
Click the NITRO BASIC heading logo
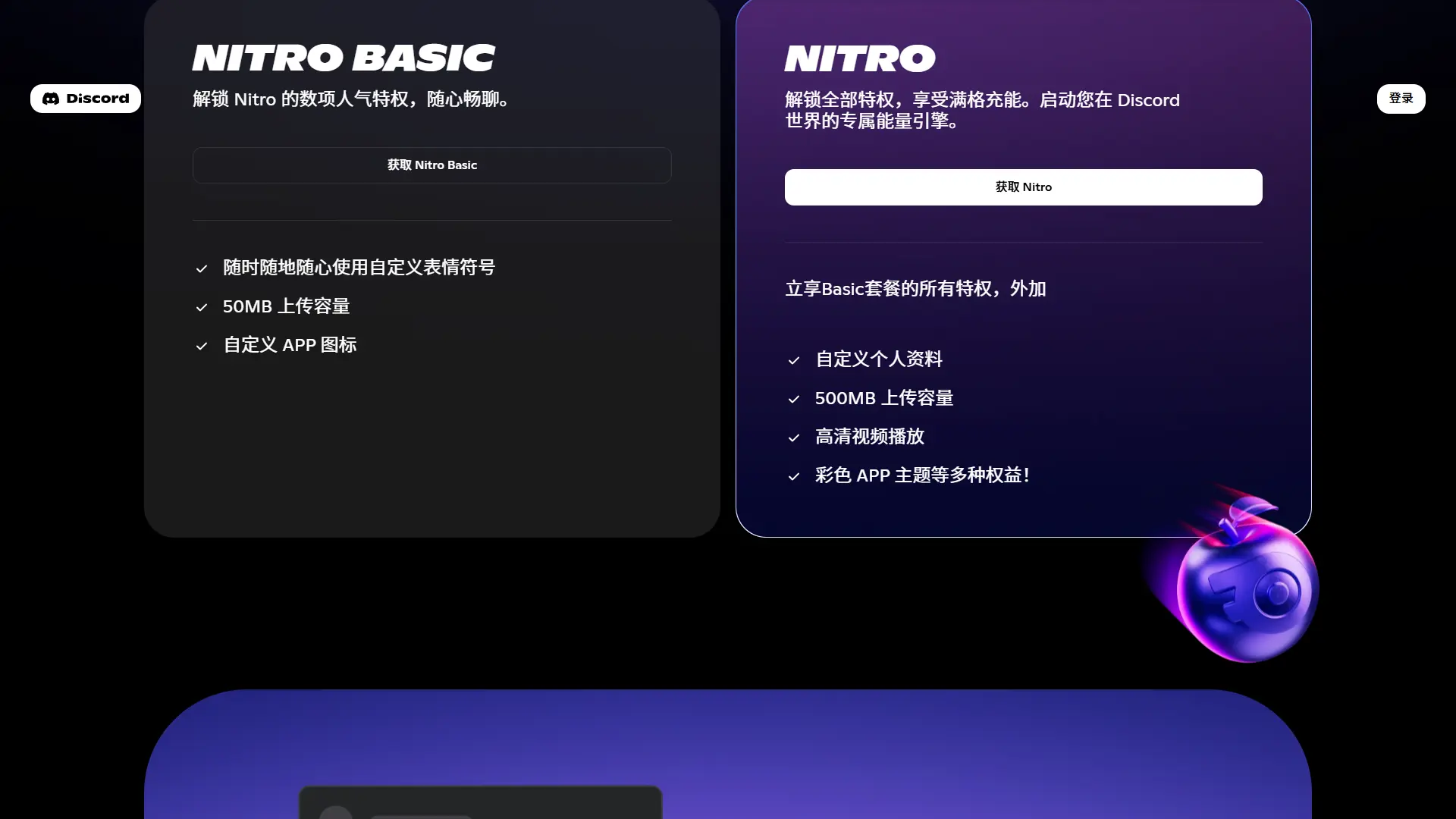point(344,58)
